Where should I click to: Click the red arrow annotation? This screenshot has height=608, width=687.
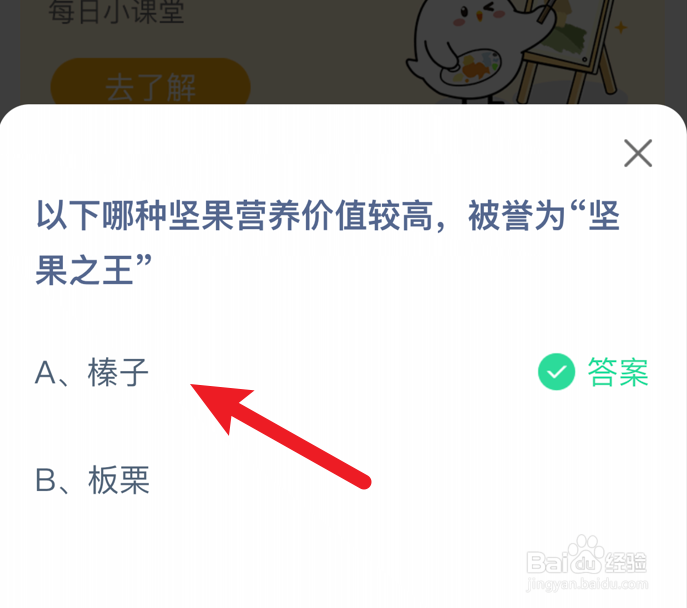click(280, 436)
